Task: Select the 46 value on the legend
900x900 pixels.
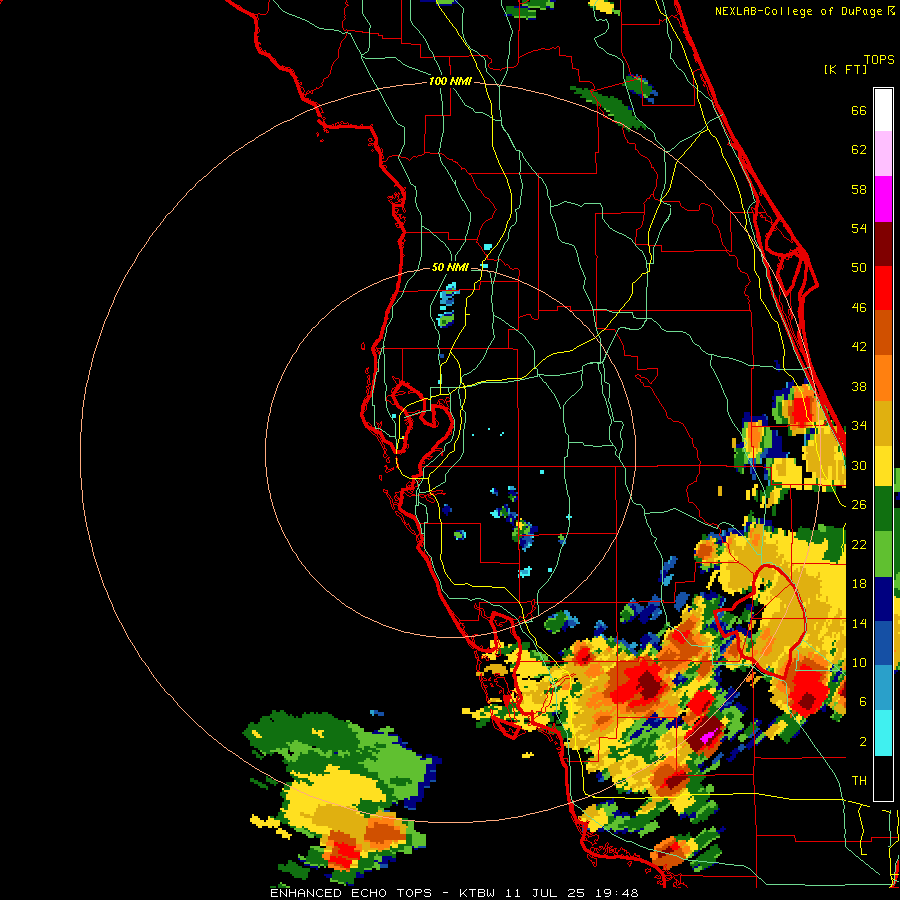Action: [859, 308]
